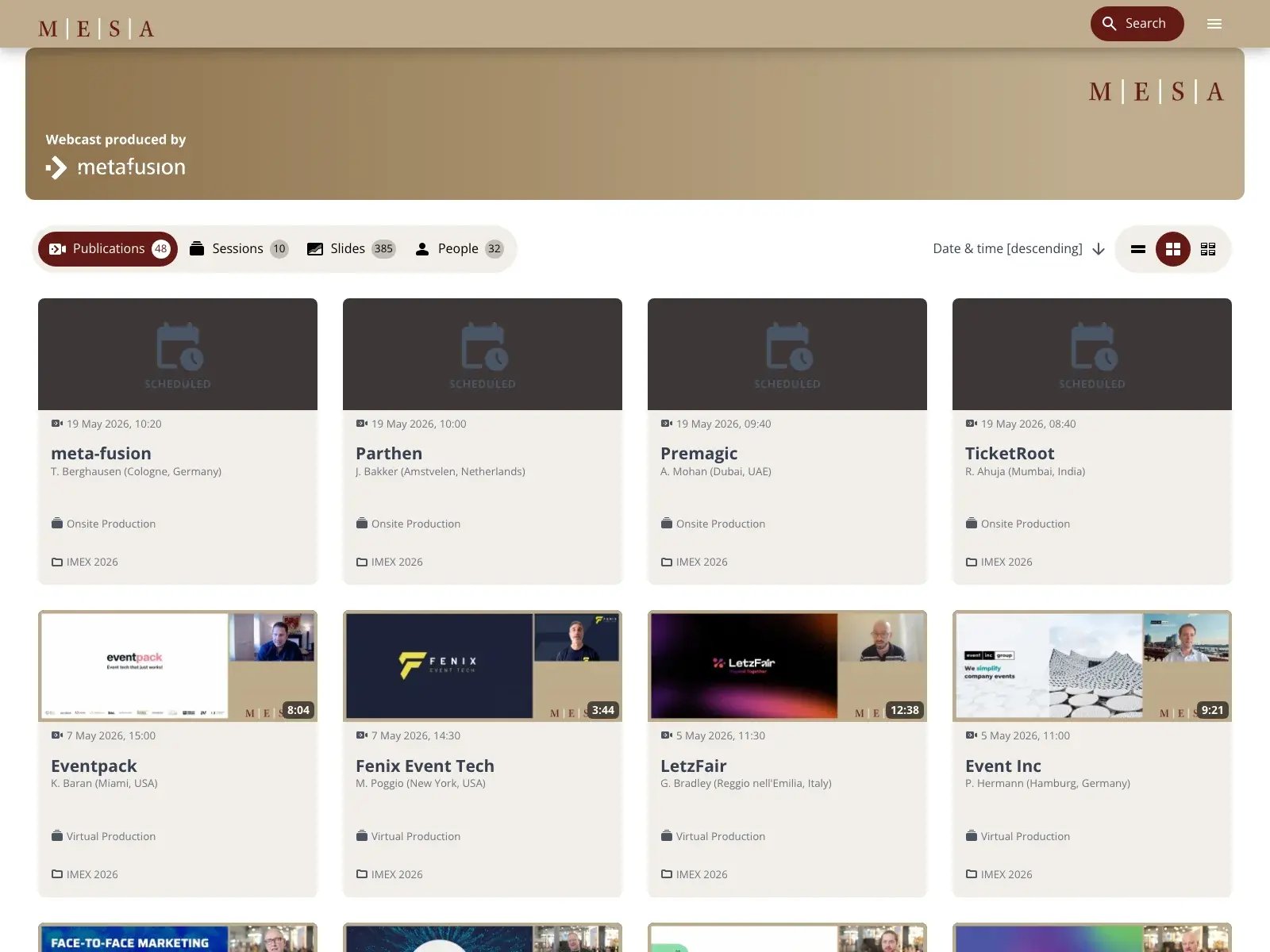1270x952 pixels.
Task: Click Onsite Production session icon under Premagic
Action: pyautogui.click(x=667, y=524)
